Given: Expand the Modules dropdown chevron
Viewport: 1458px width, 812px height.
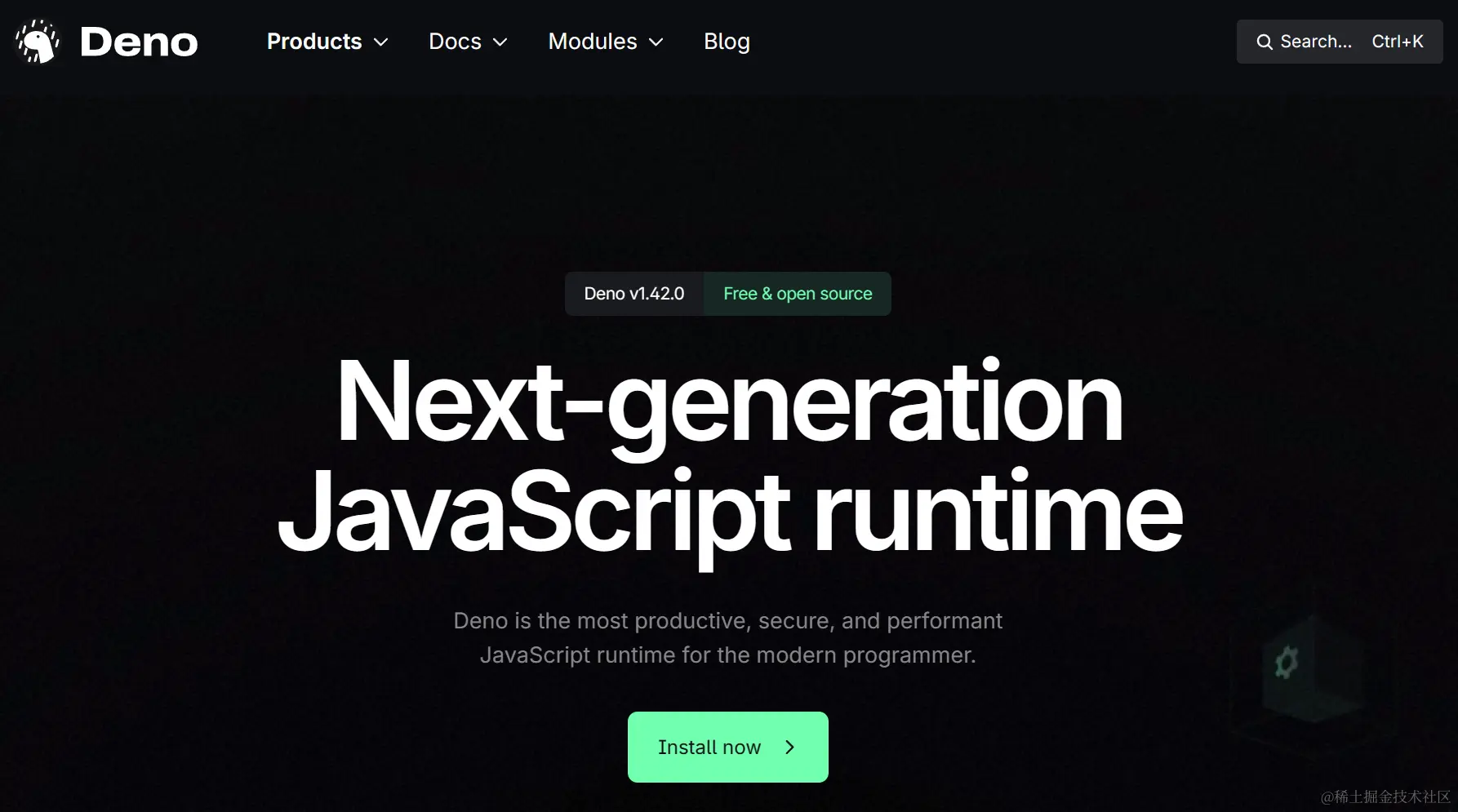Looking at the screenshot, I should pos(656,42).
